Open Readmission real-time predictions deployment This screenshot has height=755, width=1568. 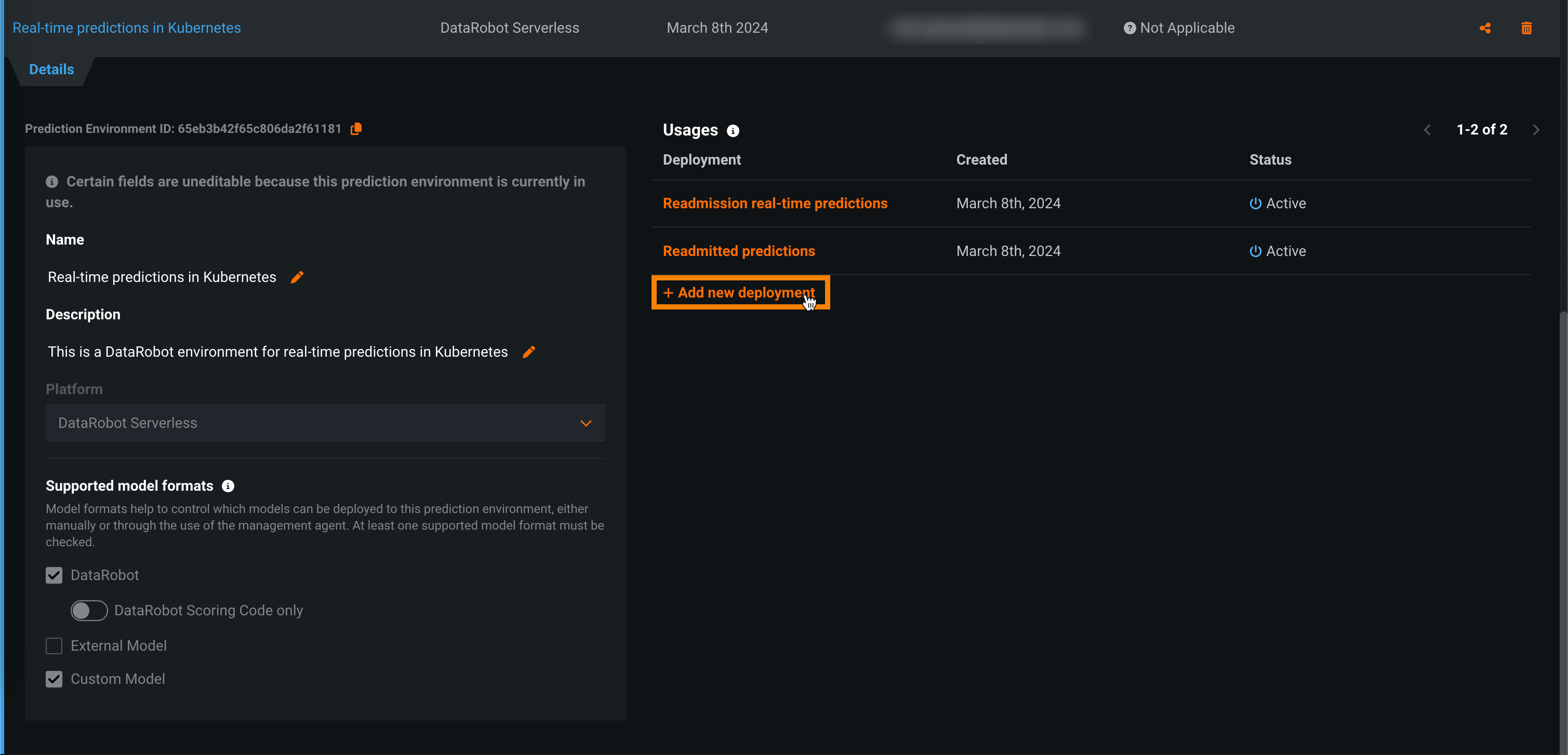coord(775,203)
